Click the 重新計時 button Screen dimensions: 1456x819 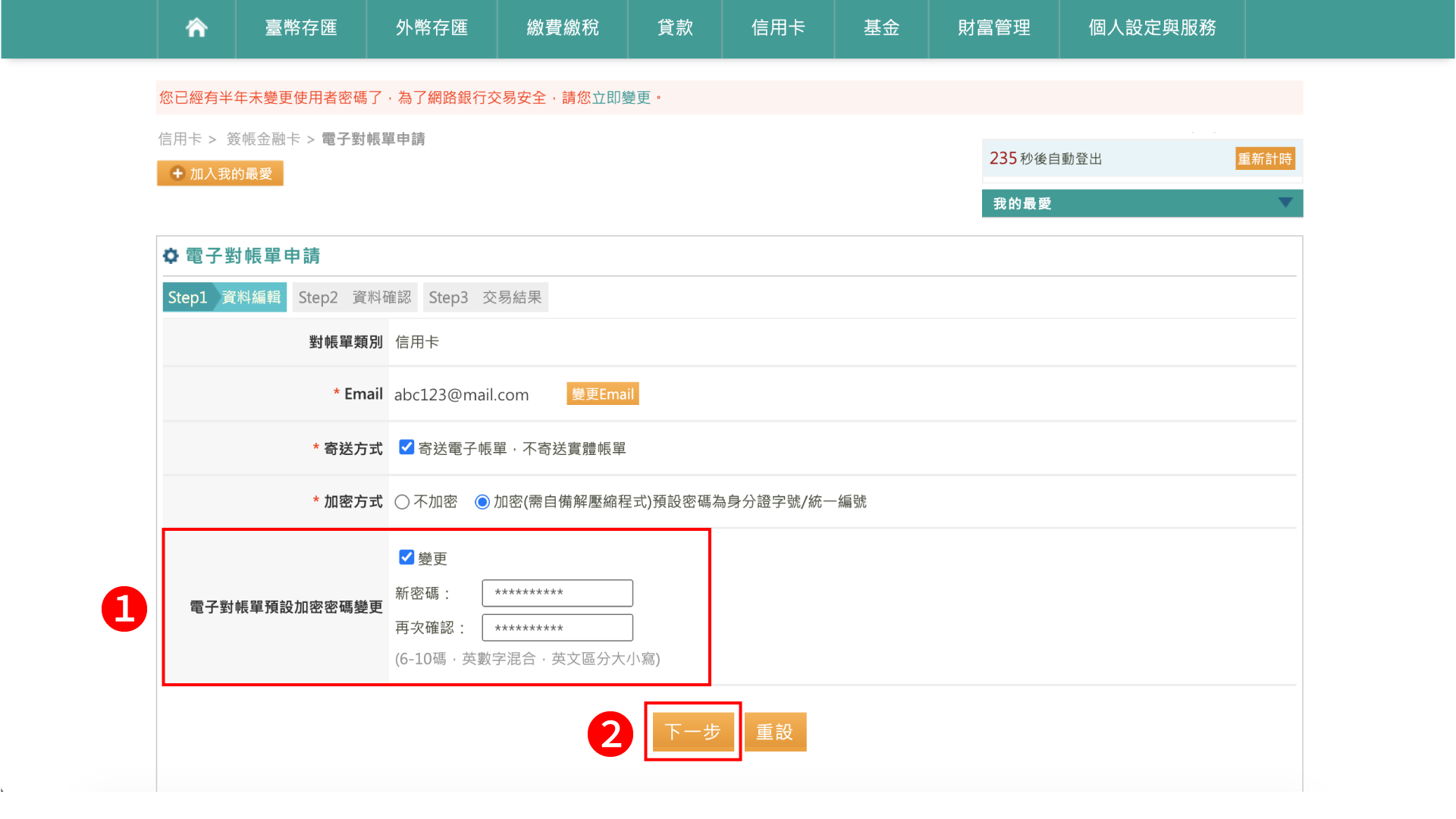pos(1264,158)
